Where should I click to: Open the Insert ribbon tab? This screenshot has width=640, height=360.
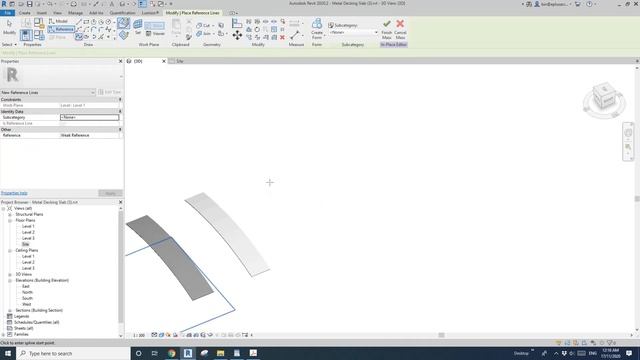coord(42,13)
